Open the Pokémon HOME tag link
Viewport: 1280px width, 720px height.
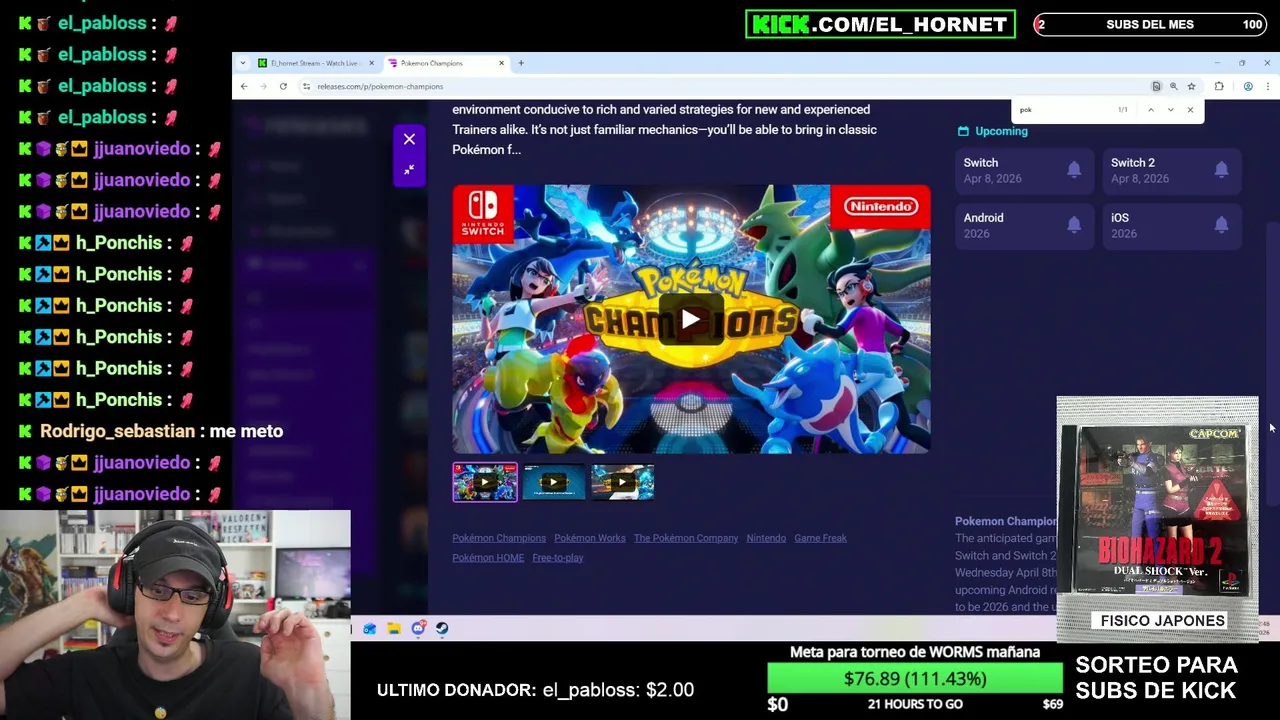(488, 558)
